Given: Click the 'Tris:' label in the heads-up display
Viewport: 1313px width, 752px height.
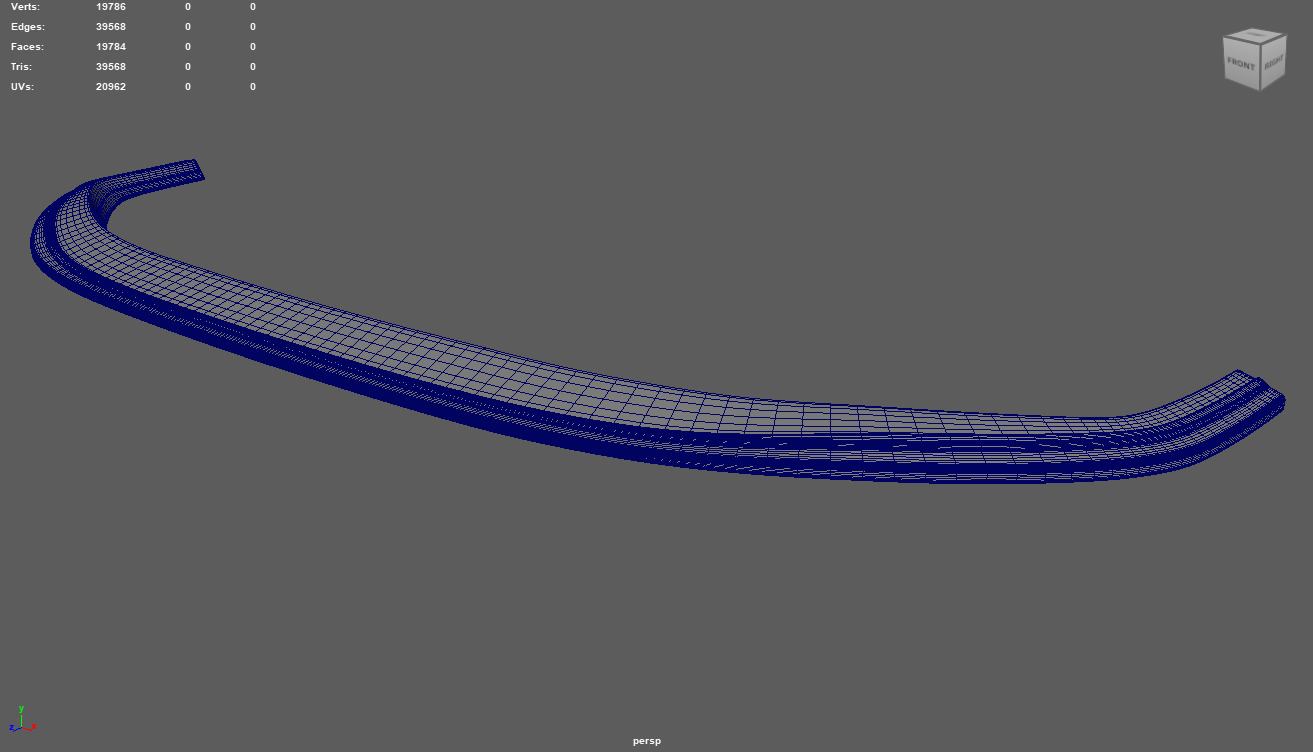Looking at the screenshot, I should [22, 67].
